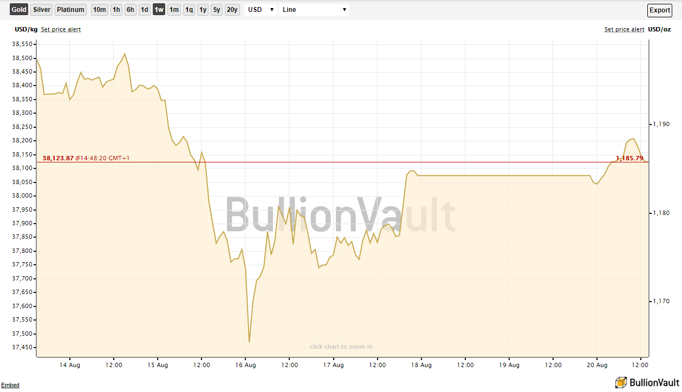Click the USD/kg axis label
This screenshot has width=682, height=392.
[26, 30]
